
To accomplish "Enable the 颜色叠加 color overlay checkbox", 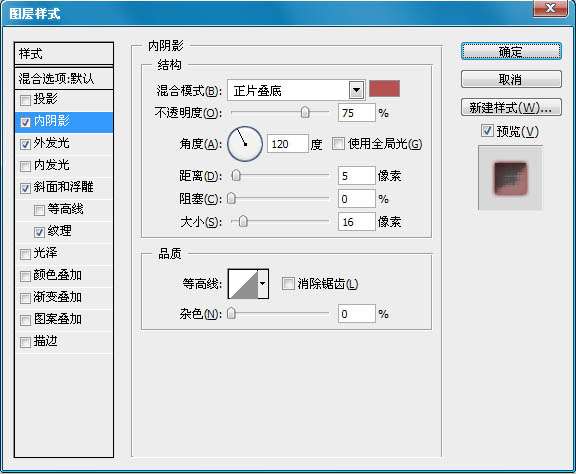I will tap(25, 276).
